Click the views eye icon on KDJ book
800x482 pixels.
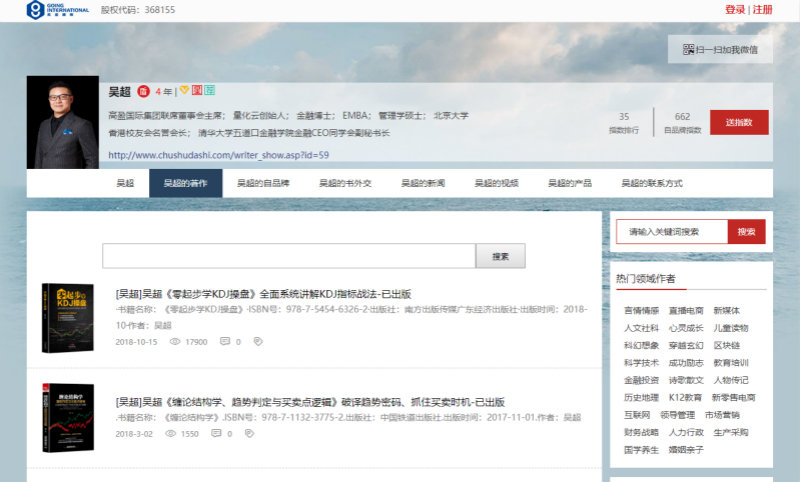(175, 341)
